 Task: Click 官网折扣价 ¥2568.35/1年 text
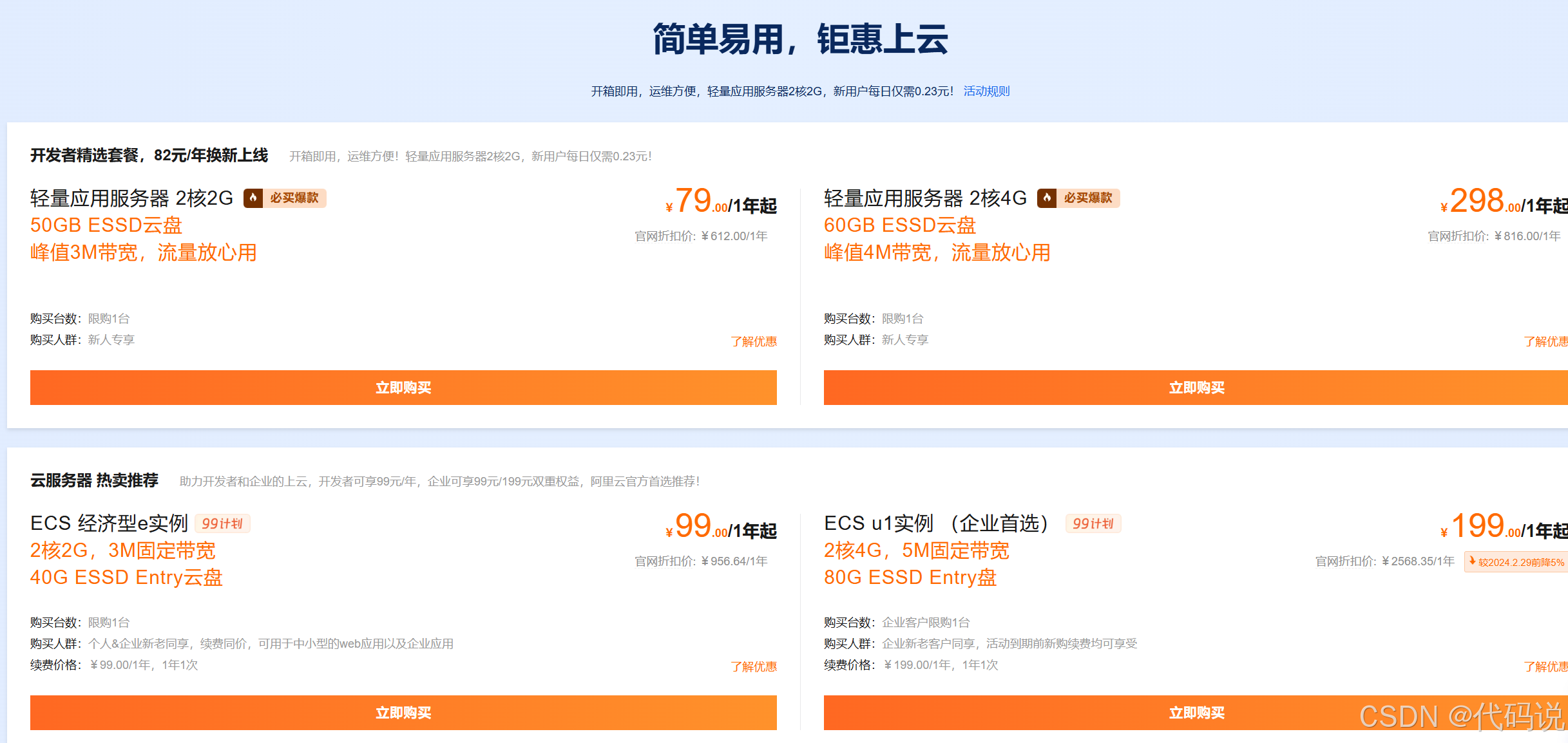(1385, 561)
